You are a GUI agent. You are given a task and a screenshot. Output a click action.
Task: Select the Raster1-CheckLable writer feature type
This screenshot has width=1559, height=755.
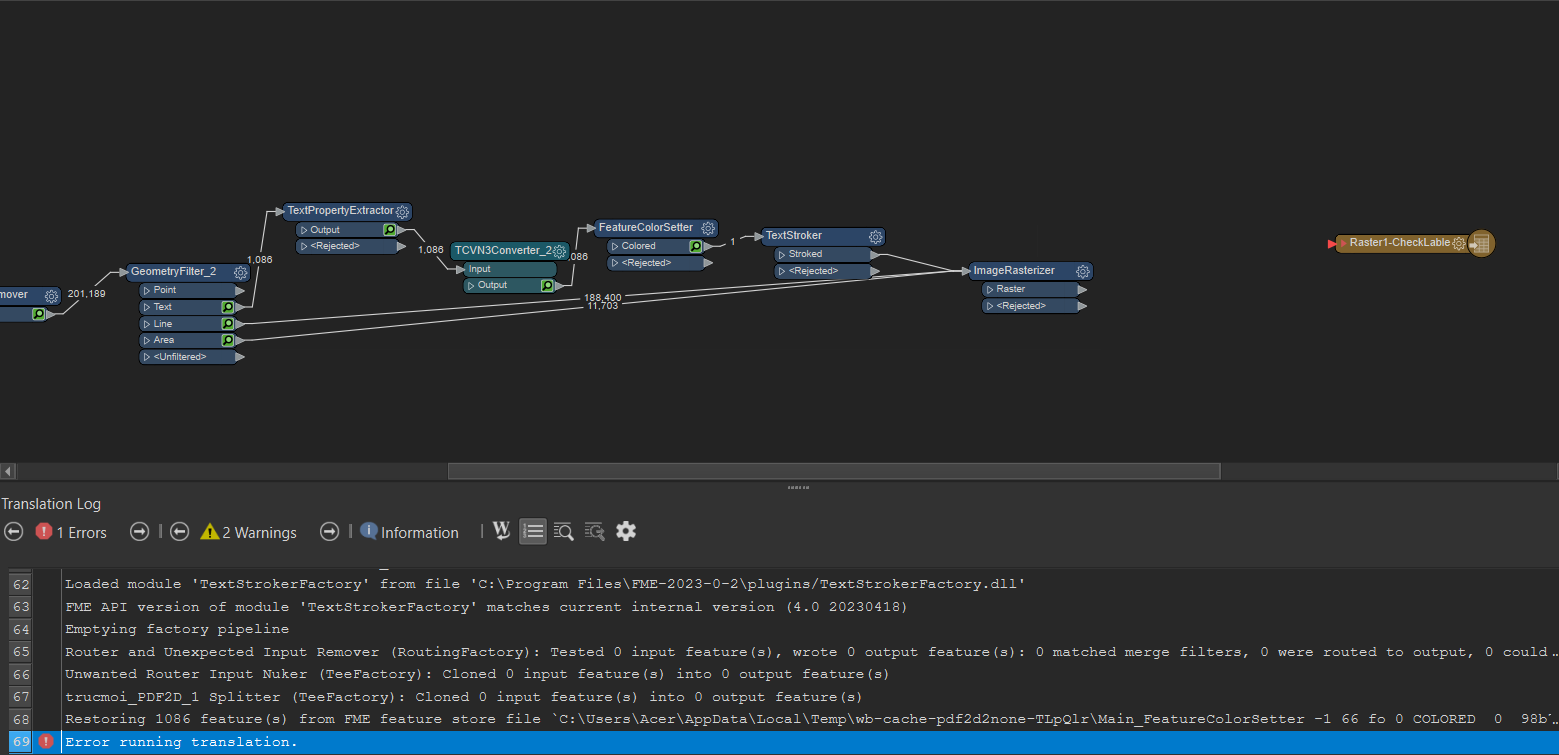pyautogui.click(x=1399, y=243)
